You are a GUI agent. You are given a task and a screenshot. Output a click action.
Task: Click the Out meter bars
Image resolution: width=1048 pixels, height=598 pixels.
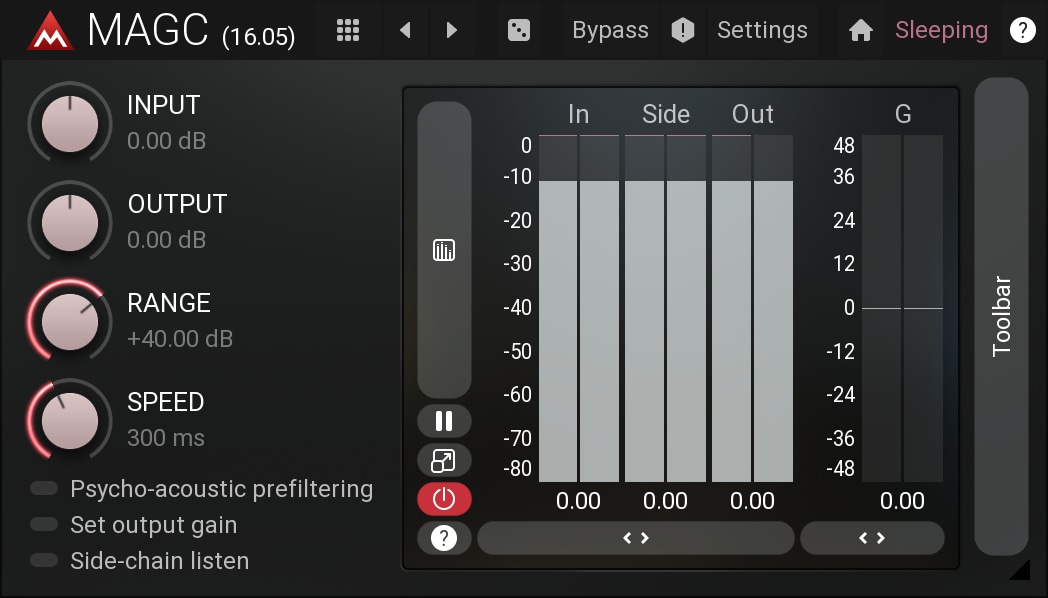pos(753,308)
